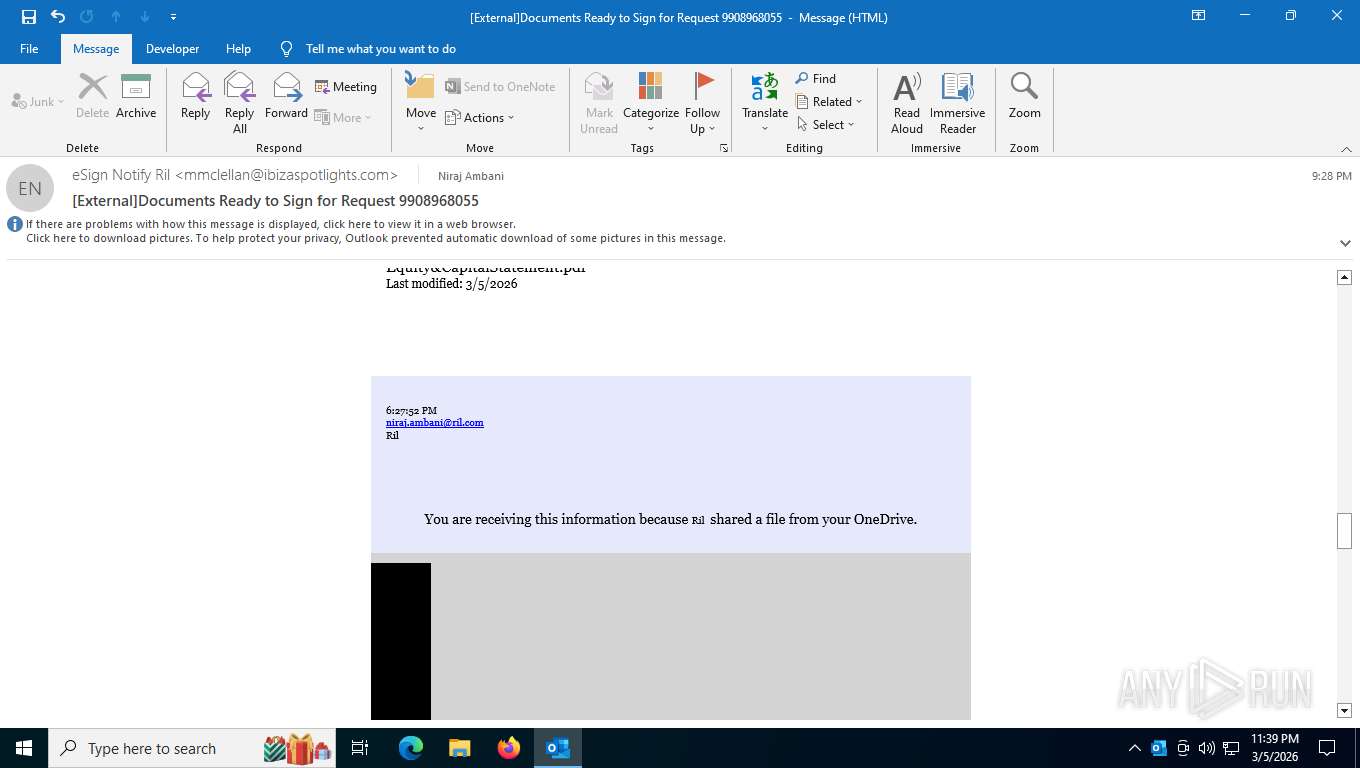1360x768 pixels.
Task: Start Read Aloud
Action: 907,102
